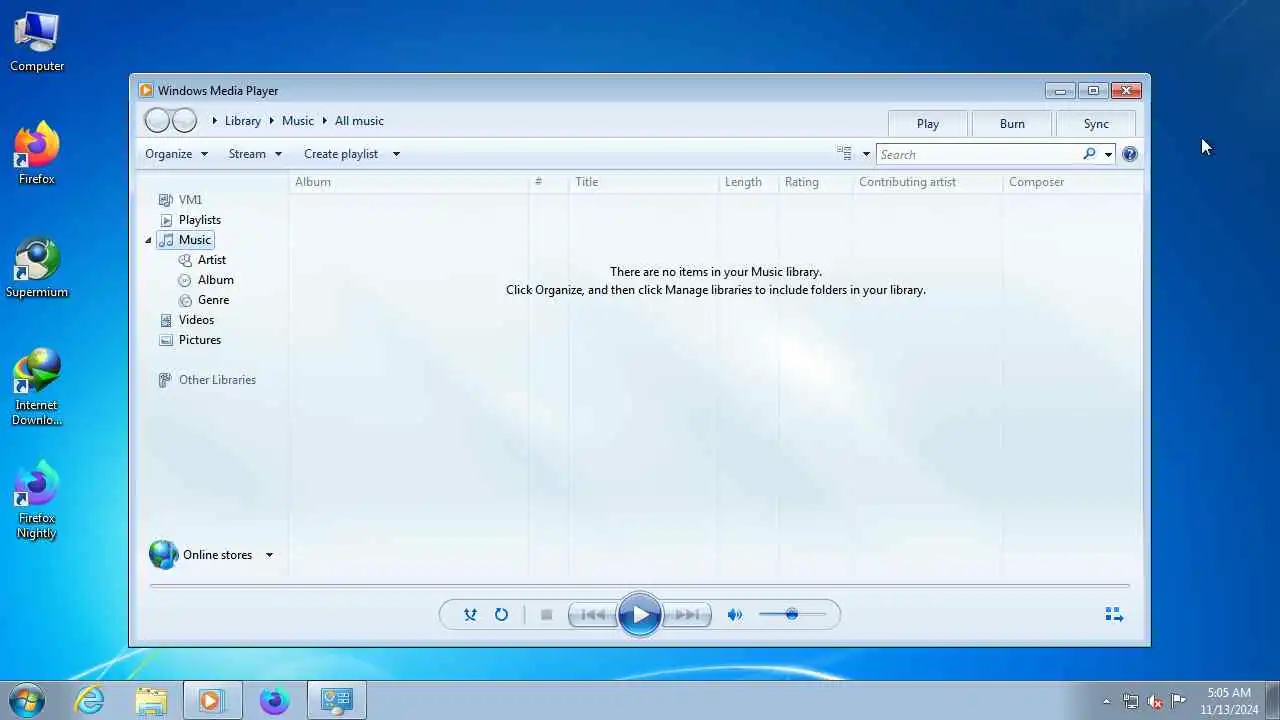The width and height of the screenshot is (1280, 720).
Task: Click the taskbar clock showing 5:05 AM
Action: (x=1229, y=701)
